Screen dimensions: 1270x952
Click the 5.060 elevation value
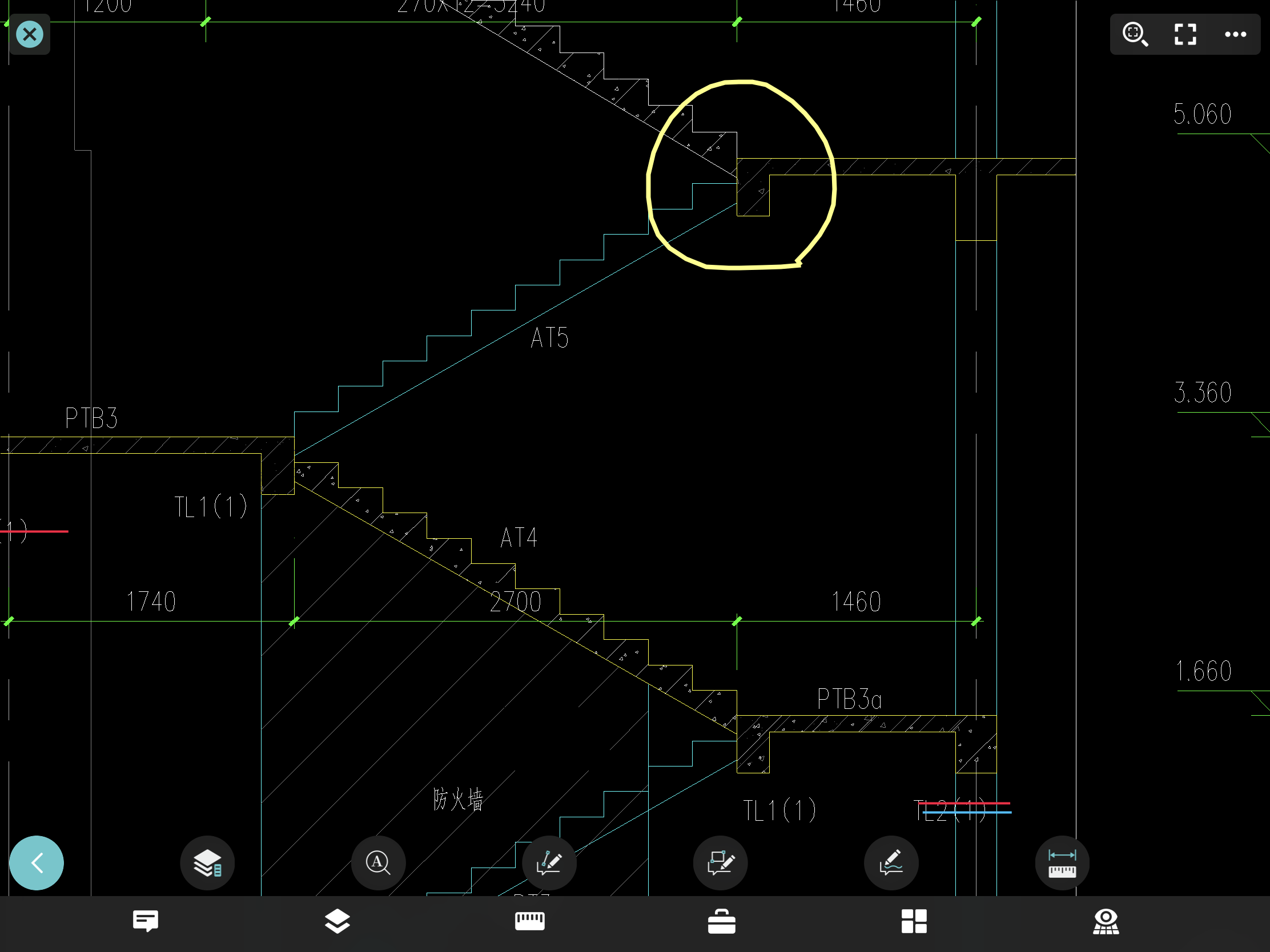point(1203,114)
